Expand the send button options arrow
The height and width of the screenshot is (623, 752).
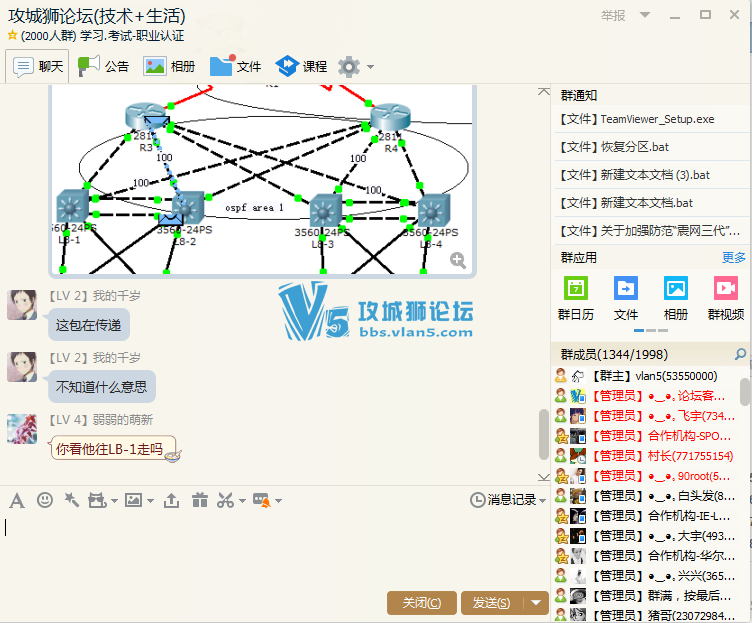pos(537,602)
